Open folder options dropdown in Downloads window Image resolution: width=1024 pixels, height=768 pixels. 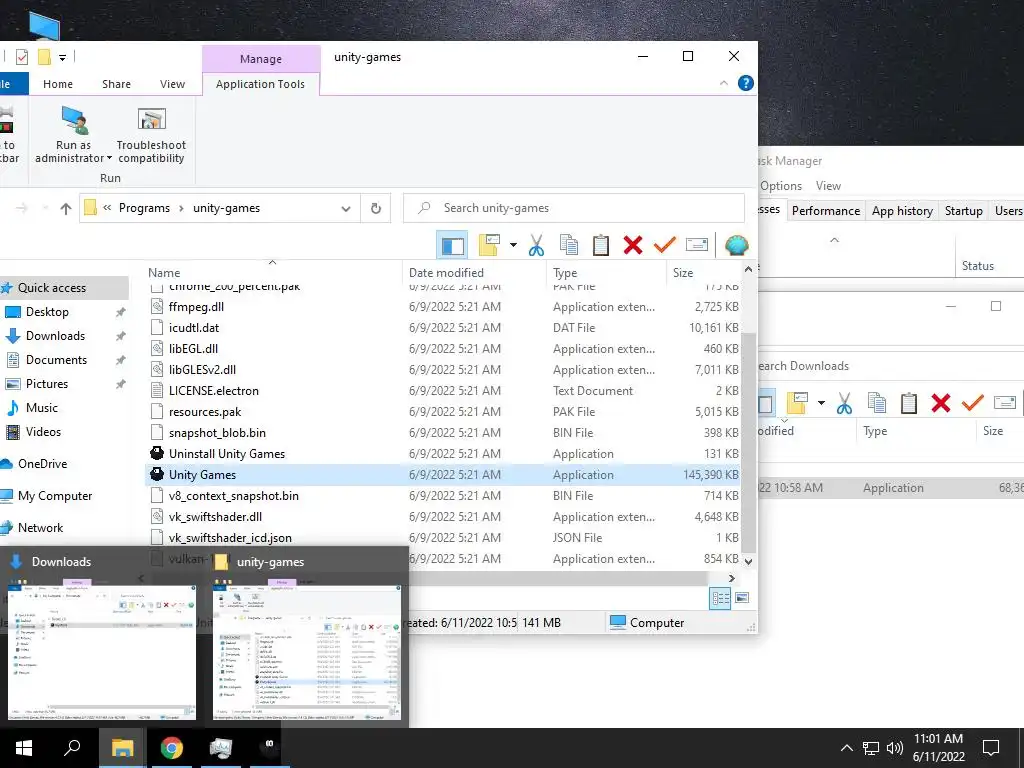[x=821, y=403]
